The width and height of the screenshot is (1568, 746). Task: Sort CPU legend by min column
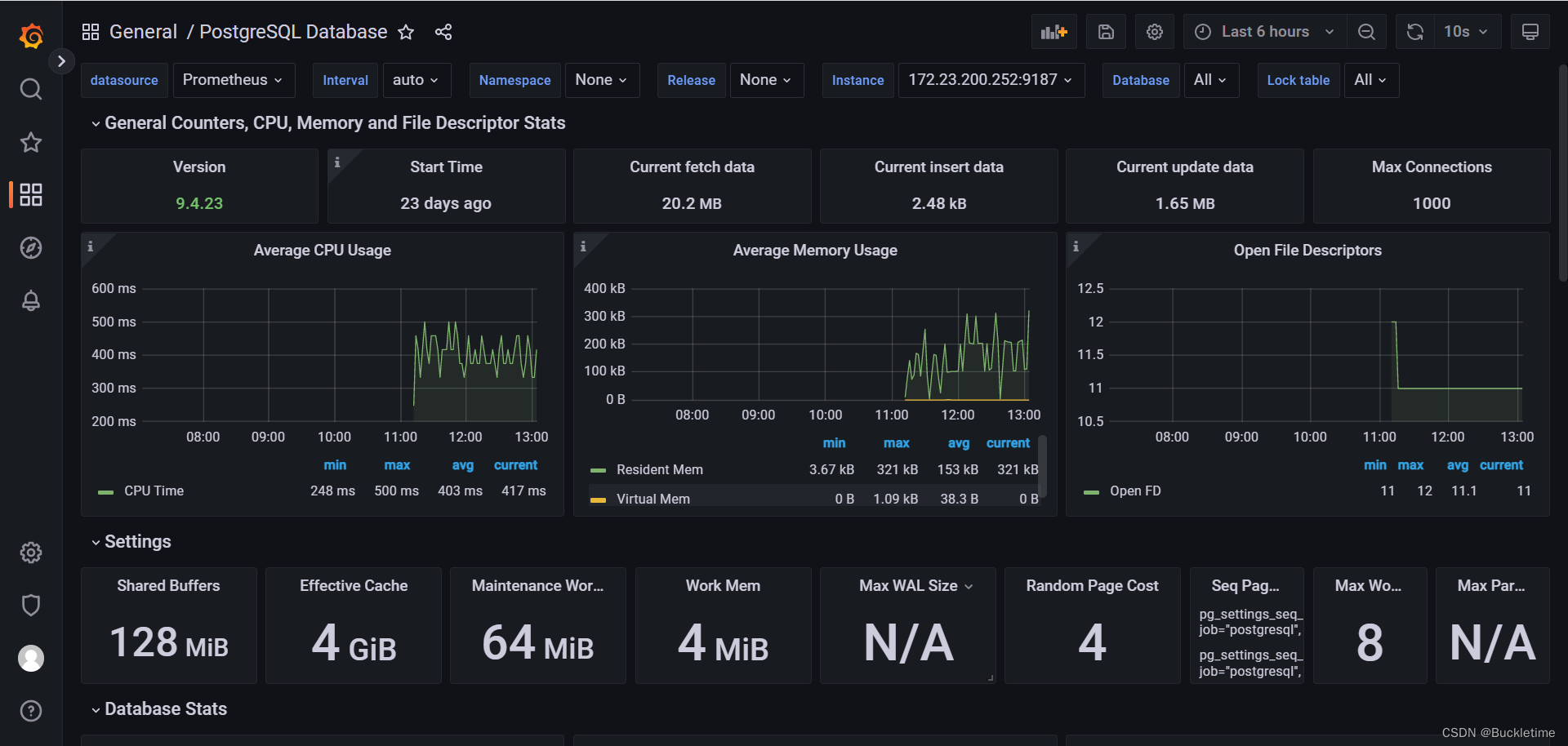pos(335,464)
